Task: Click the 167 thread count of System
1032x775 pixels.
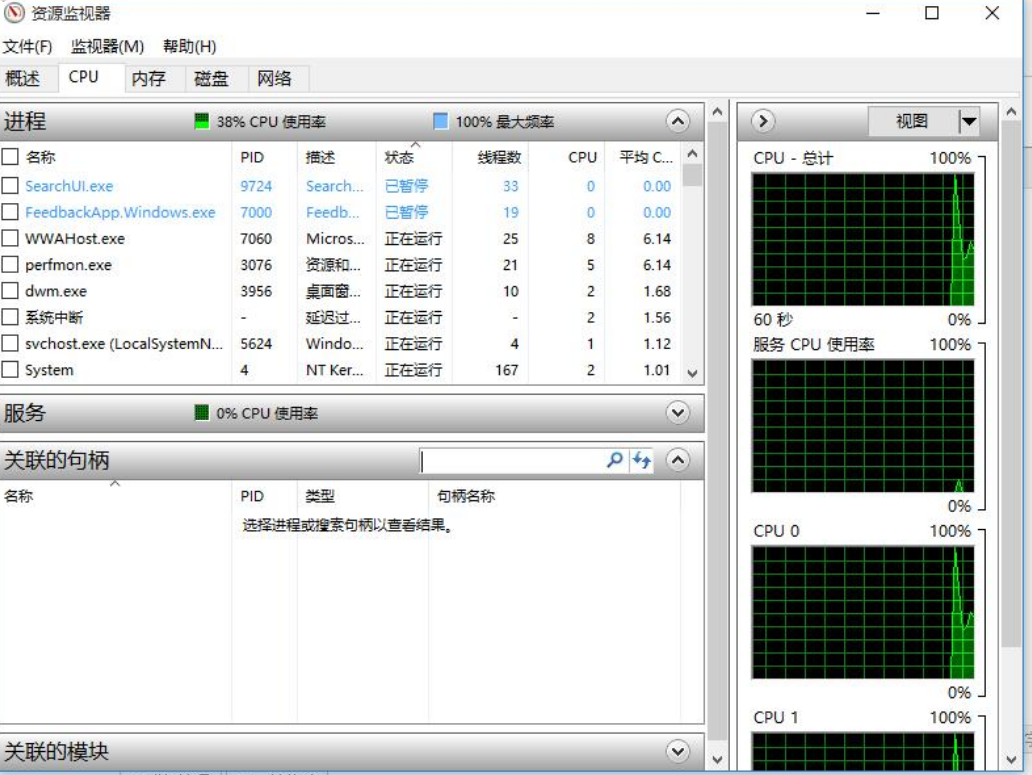Action: (507, 370)
